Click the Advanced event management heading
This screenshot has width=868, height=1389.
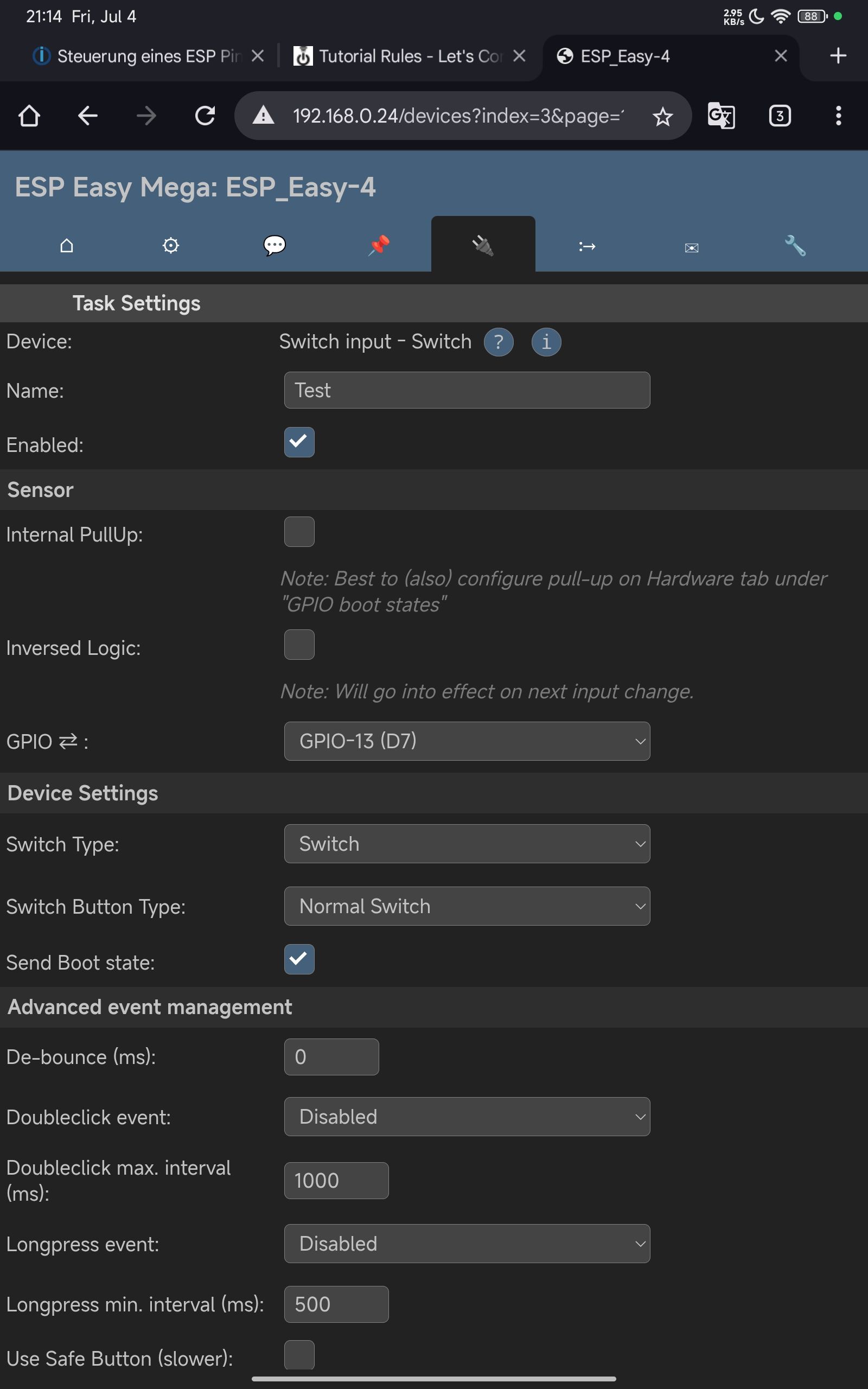tap(150, 1006)
